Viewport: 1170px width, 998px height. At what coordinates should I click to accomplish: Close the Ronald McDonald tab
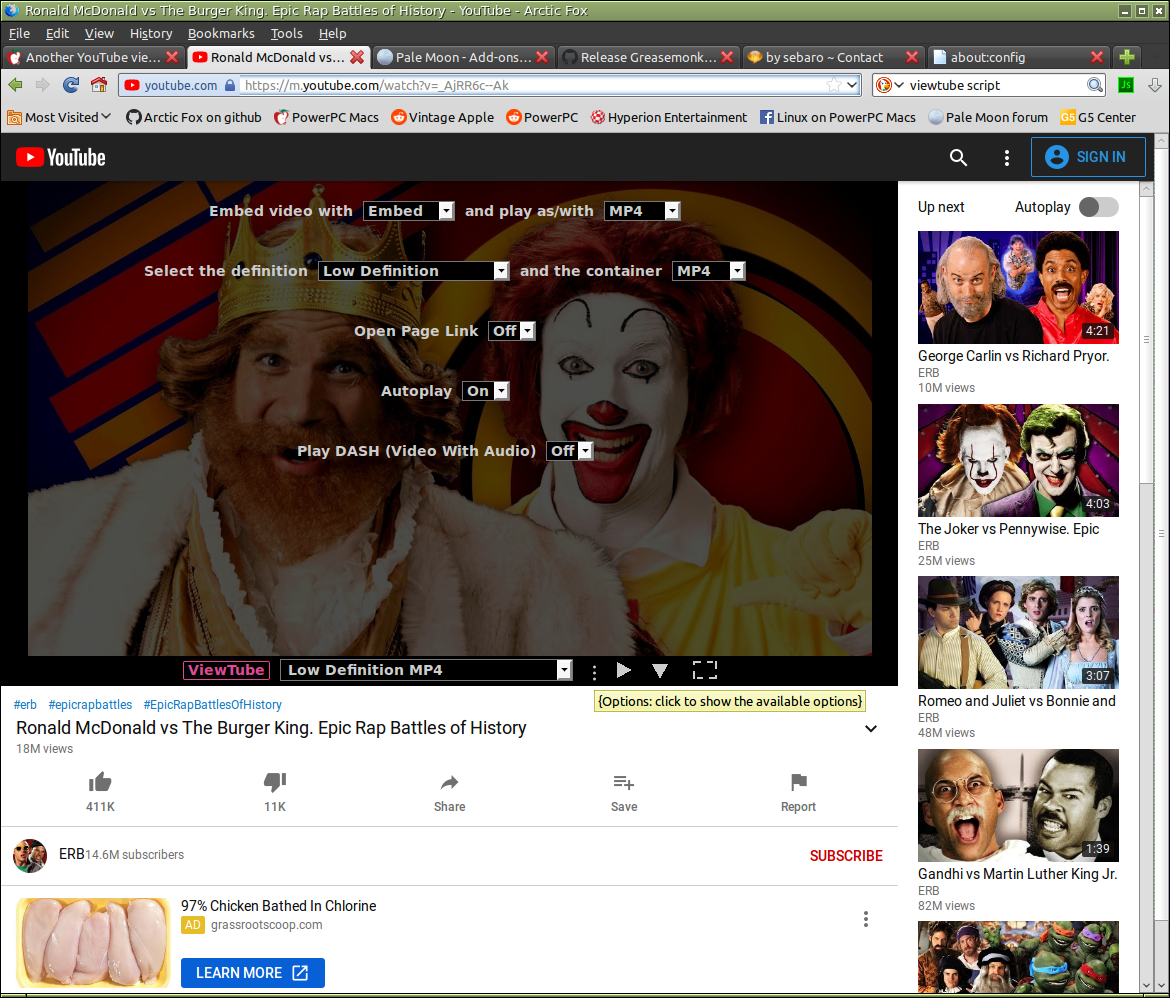[357, 57]
